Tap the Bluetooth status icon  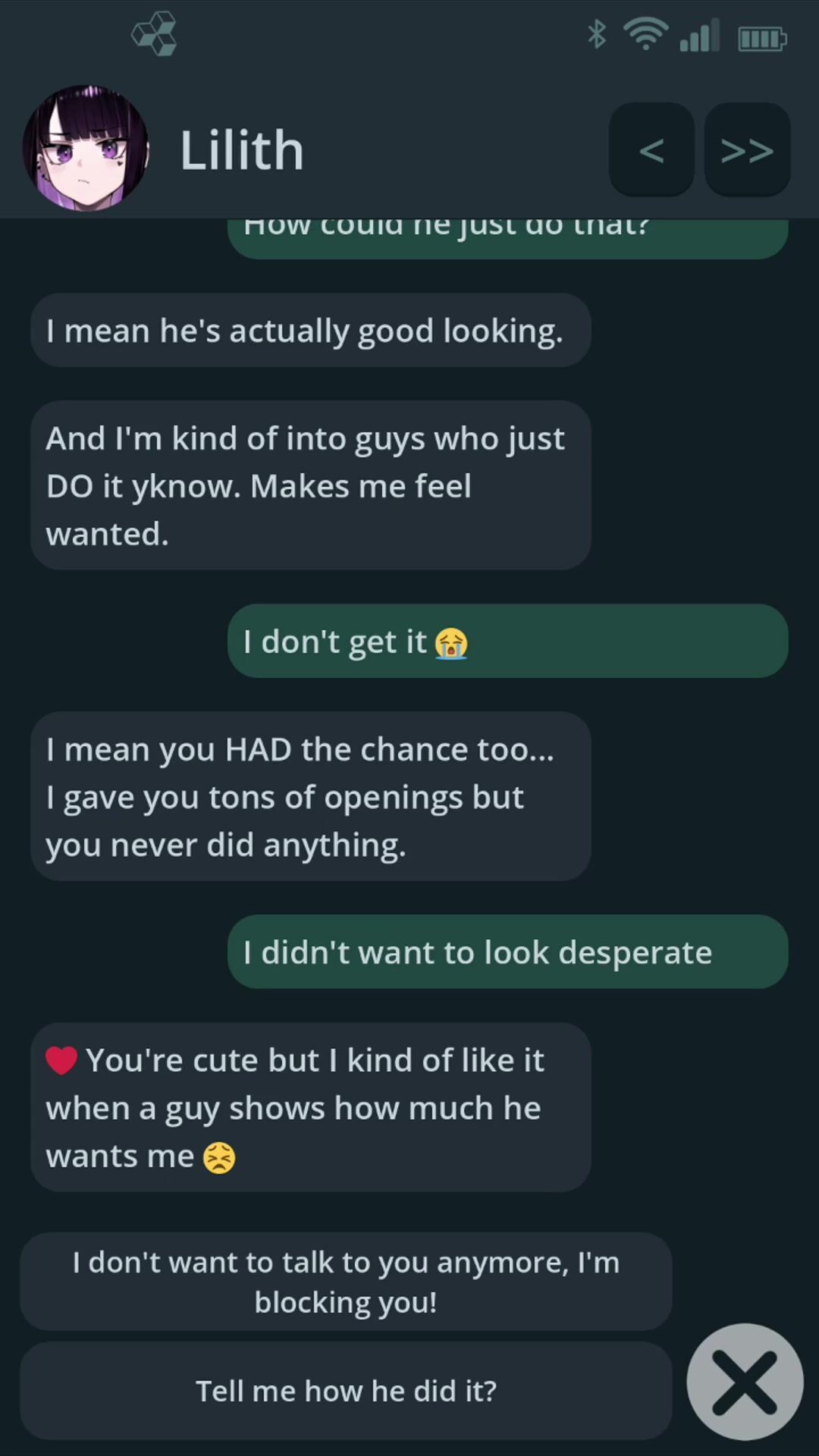pos(597,34)
